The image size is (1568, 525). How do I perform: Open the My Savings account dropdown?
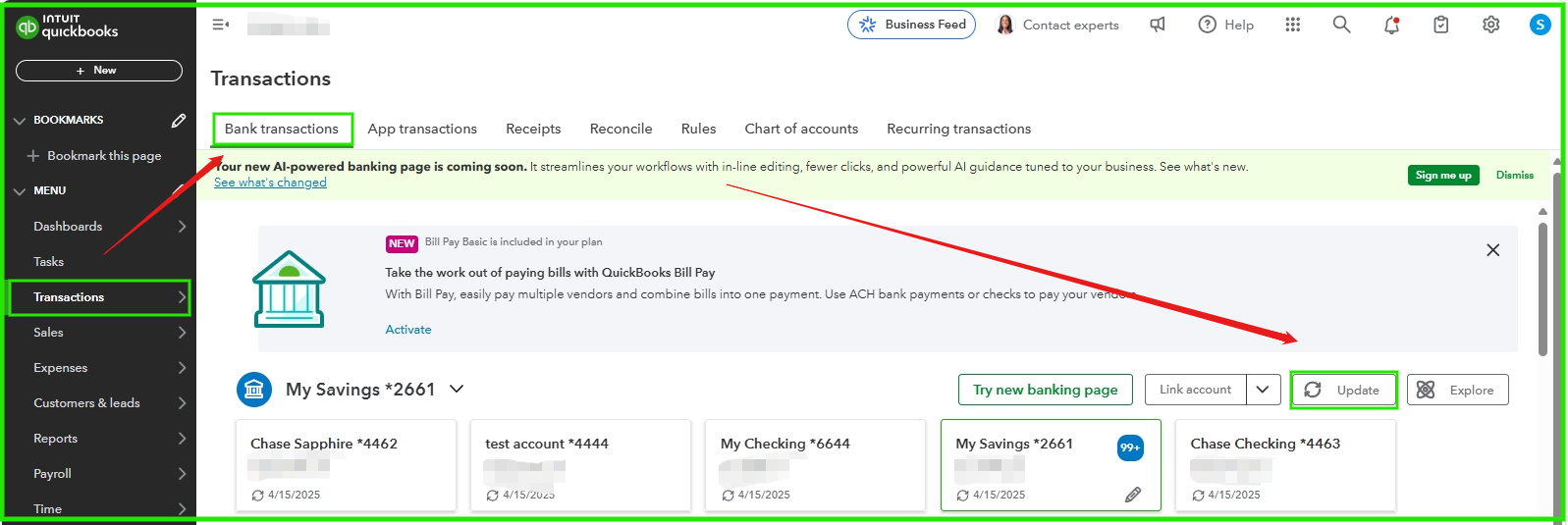coord(457,390)
